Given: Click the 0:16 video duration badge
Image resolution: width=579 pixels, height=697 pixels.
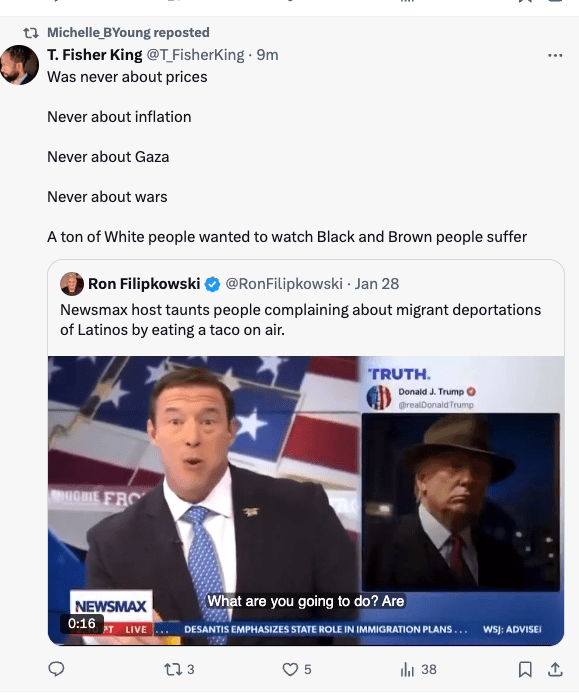Looking at the screenshot, I should click(82, 623).
